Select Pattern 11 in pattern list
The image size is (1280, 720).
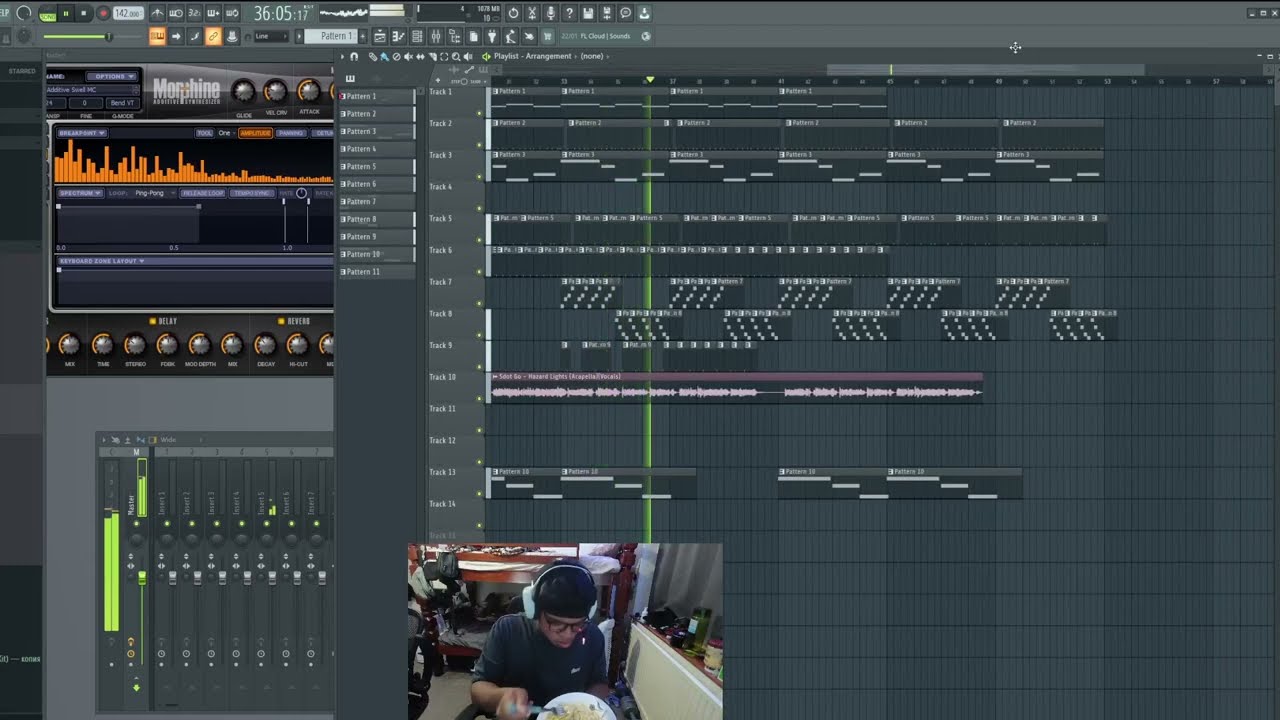pyautogui.click(x=376, y=272)
